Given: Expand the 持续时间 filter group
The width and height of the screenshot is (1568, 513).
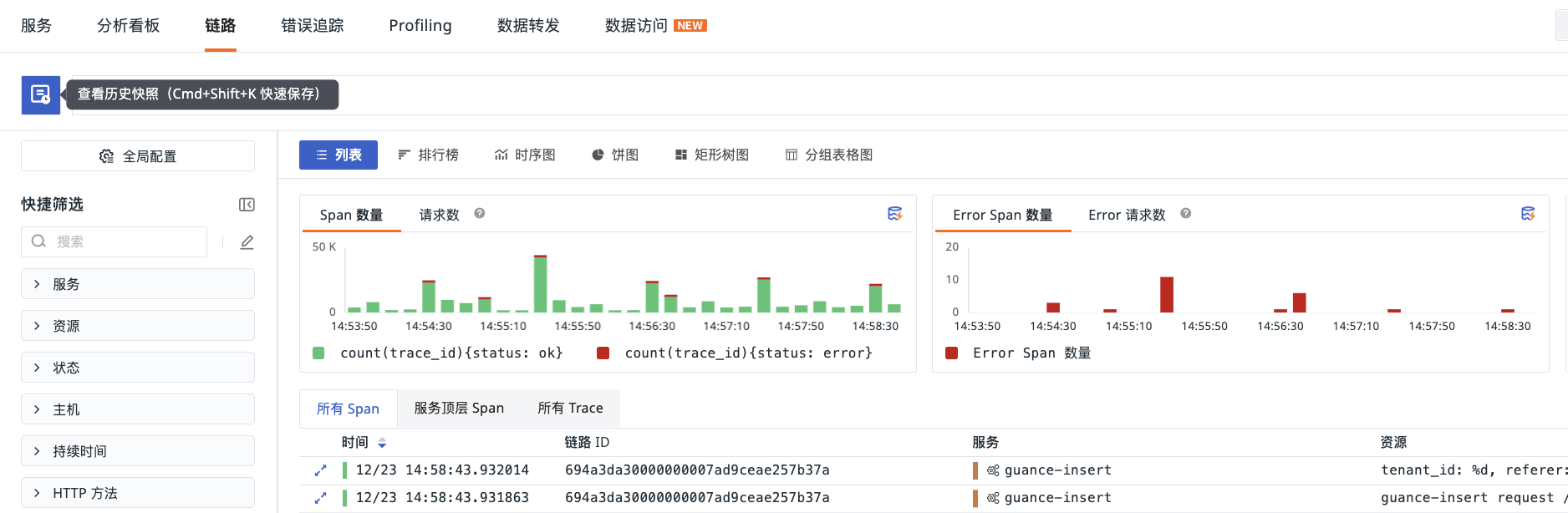Looking at the screenshot, I should coord(138,451).
